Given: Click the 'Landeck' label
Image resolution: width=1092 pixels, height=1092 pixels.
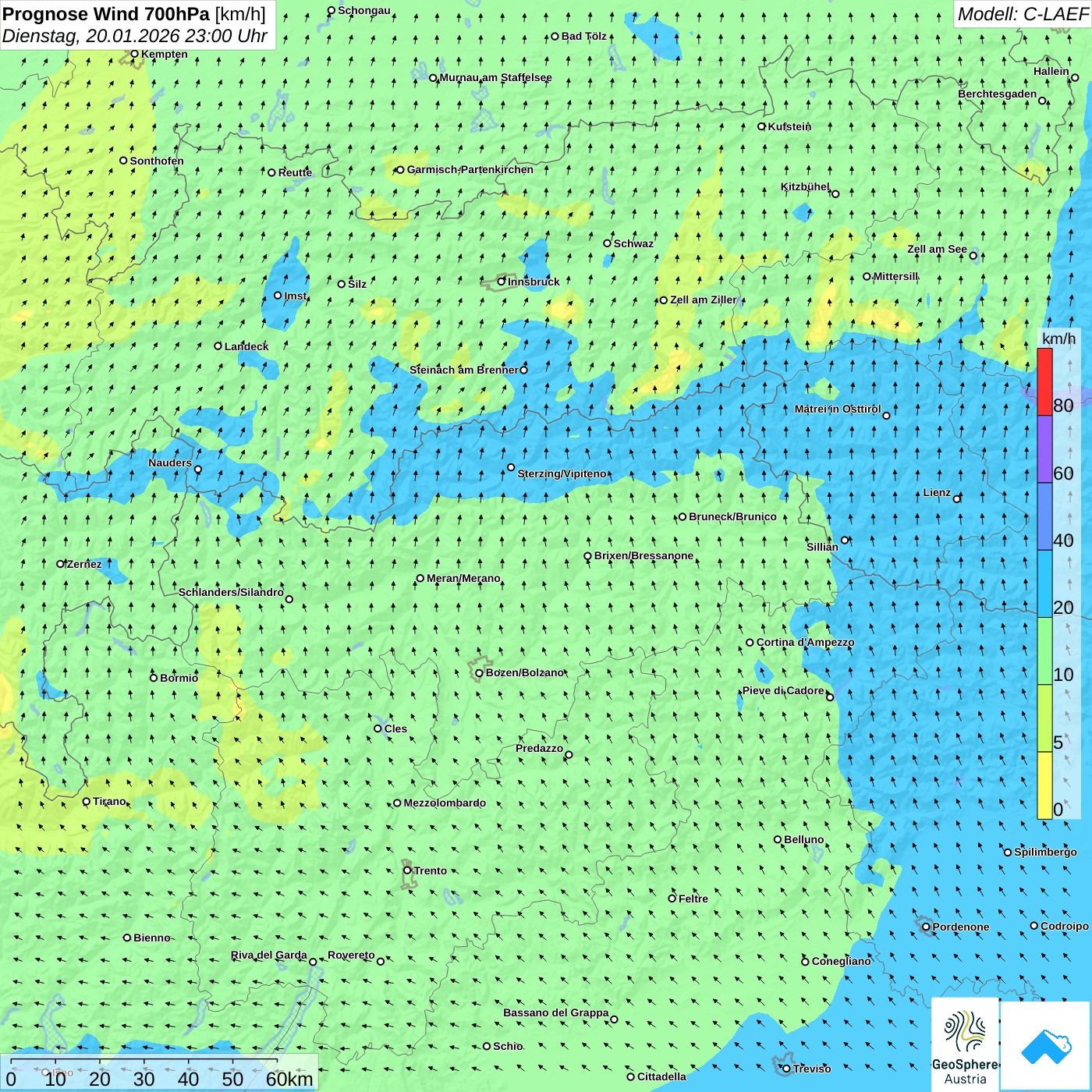Looking at the screenshot, I should [246, 346].
